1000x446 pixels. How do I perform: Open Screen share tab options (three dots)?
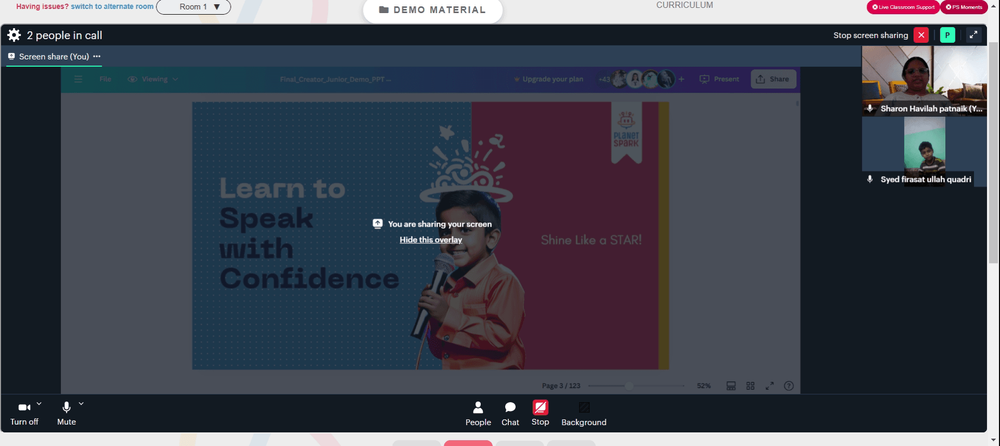tap(97, 56)
